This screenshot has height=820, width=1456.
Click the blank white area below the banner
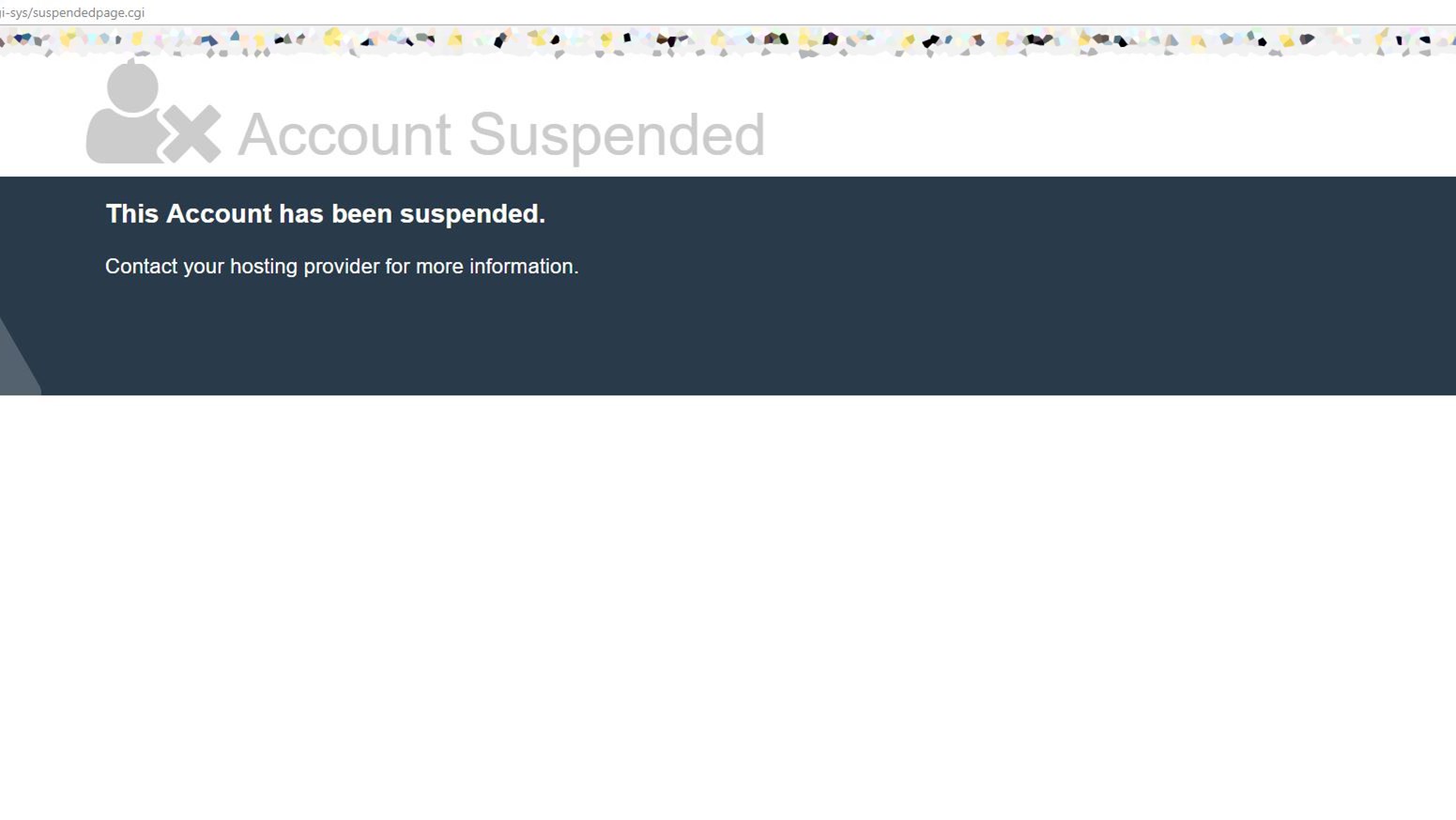tap(728, 606)
